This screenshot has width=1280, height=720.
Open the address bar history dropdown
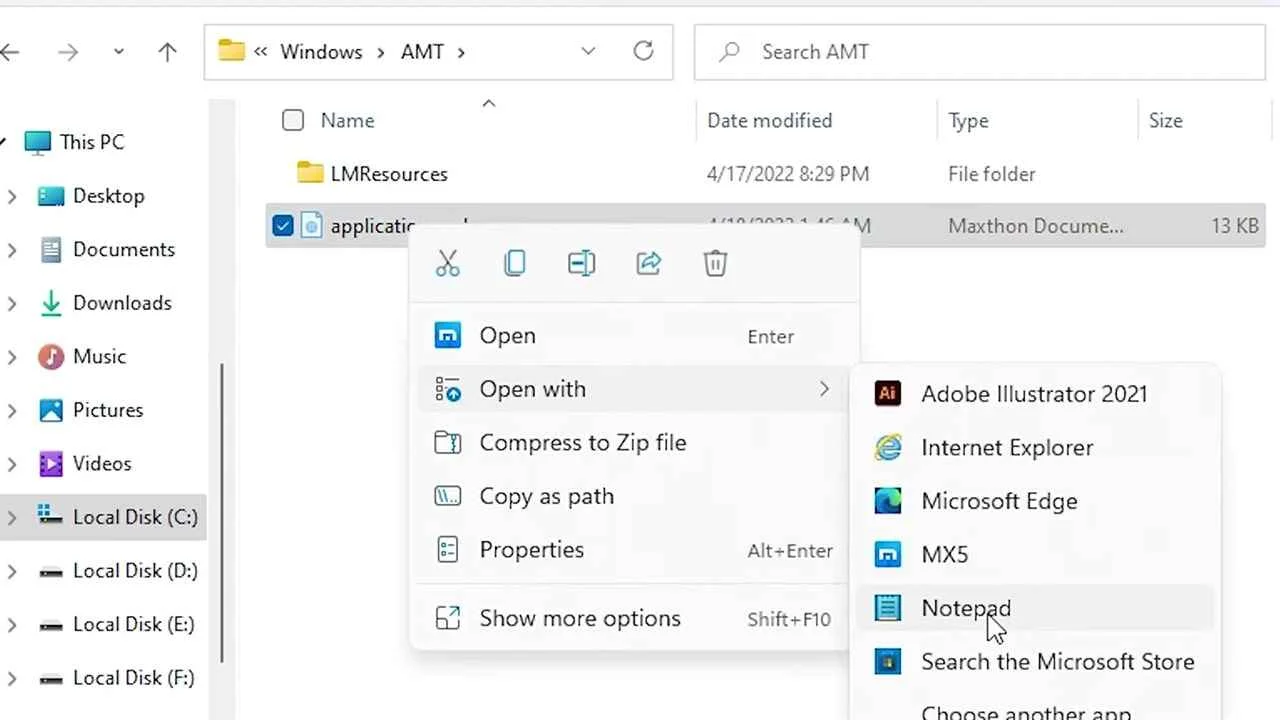588,51
